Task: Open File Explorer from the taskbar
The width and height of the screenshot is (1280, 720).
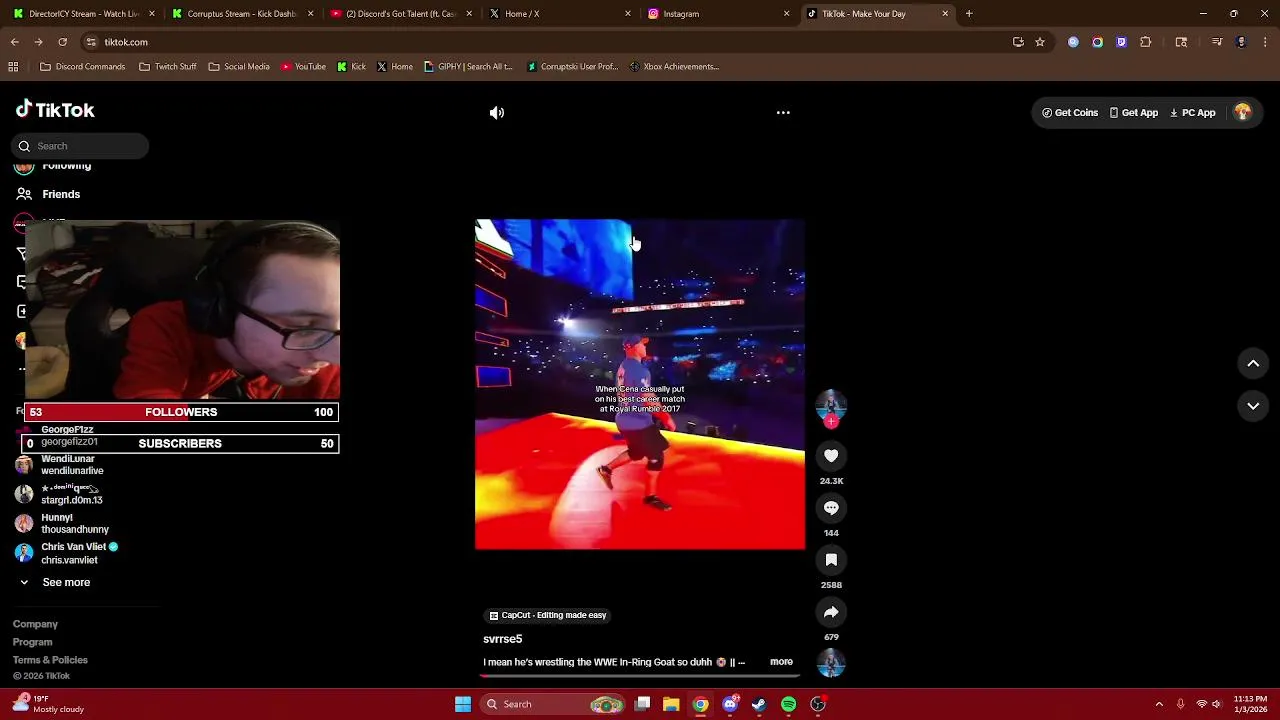Action: [x=671, y=704]
